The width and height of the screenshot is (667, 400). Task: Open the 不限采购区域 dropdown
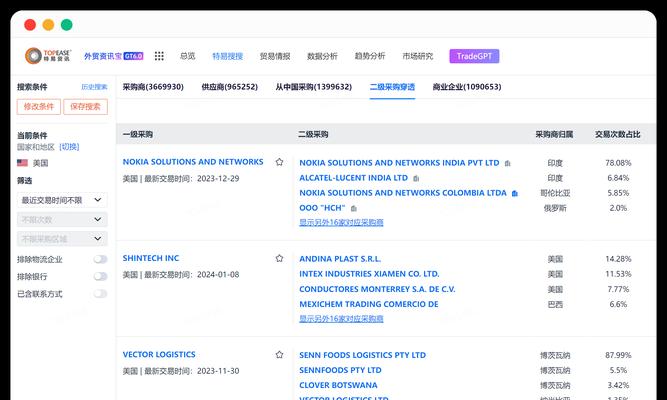[62, 239]
